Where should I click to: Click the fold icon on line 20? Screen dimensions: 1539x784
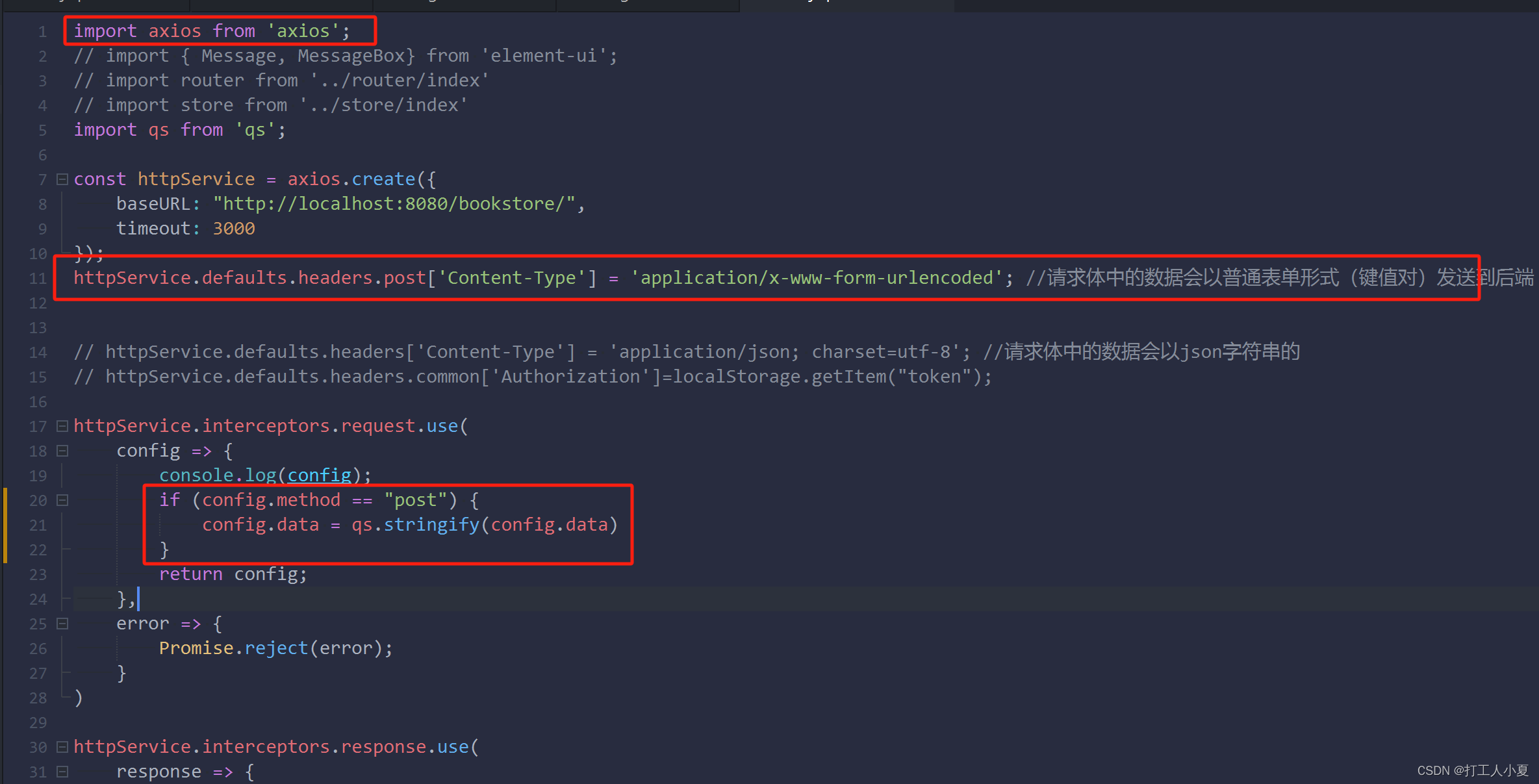(62, 500)
